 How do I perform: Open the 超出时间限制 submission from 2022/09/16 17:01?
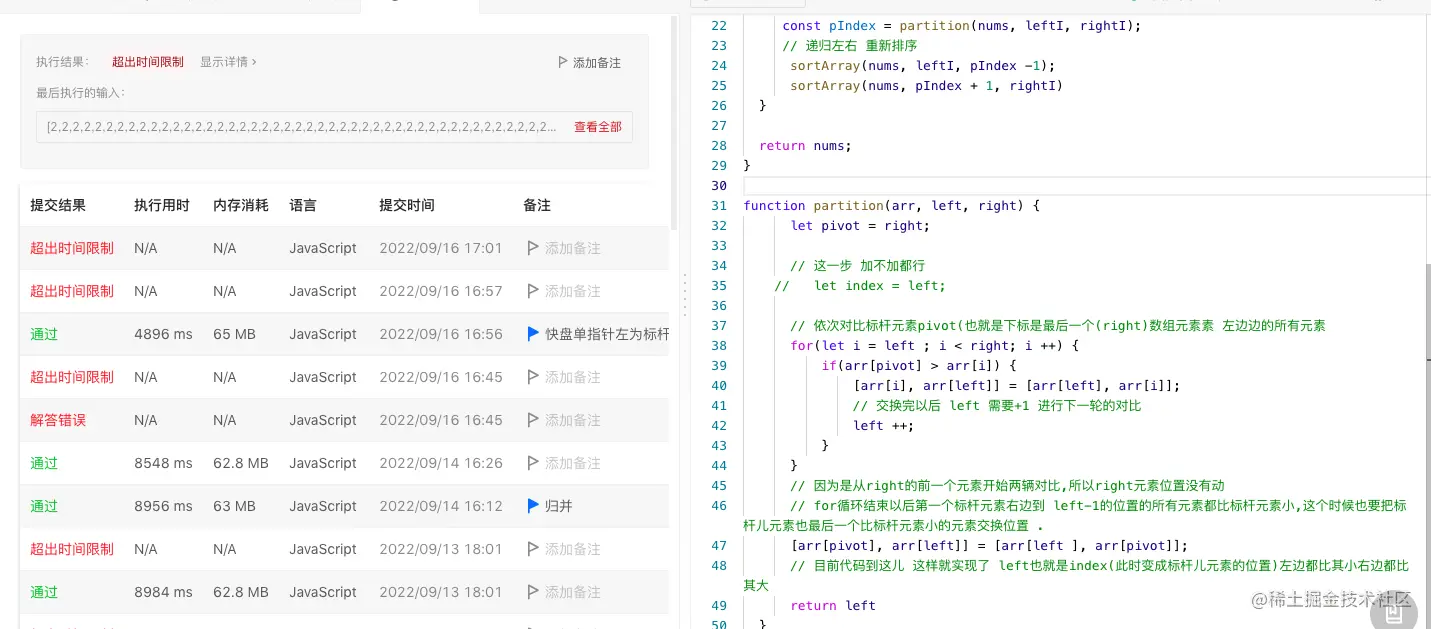[72, 248]
